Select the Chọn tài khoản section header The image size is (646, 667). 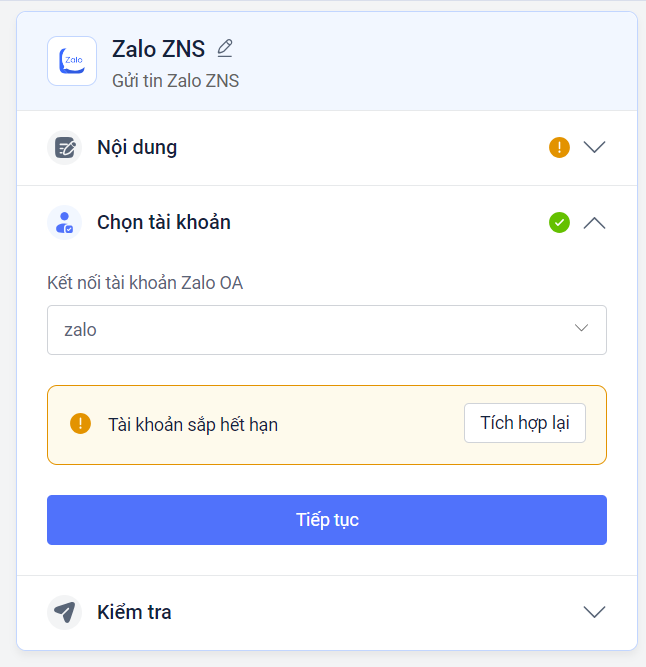(x=164, y=222)
